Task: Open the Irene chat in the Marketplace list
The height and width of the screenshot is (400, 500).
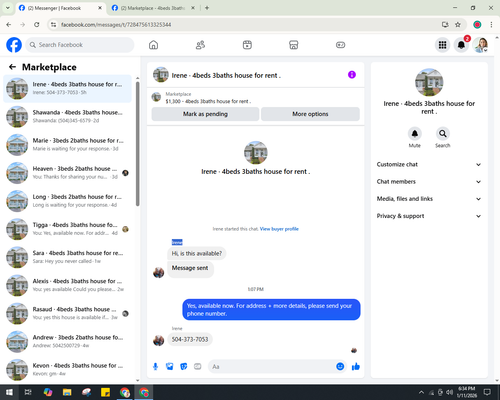Action: (x=67, y=88)
